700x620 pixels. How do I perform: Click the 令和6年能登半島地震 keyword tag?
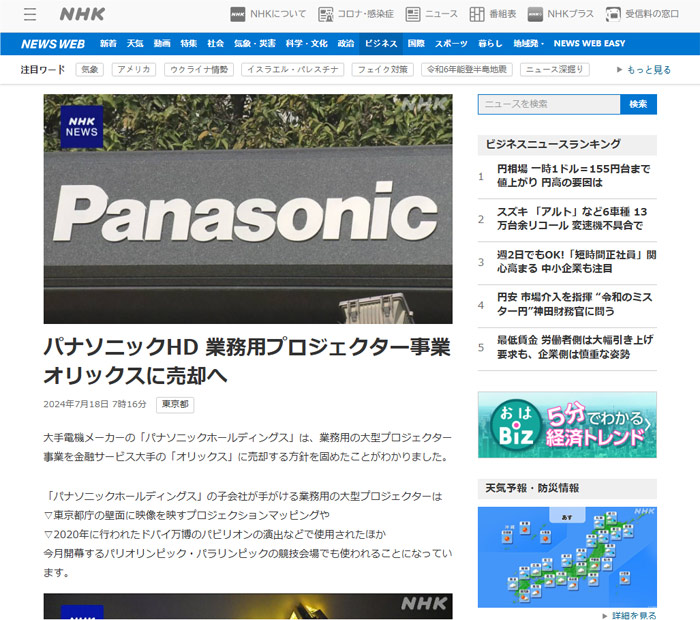point(467,70)
